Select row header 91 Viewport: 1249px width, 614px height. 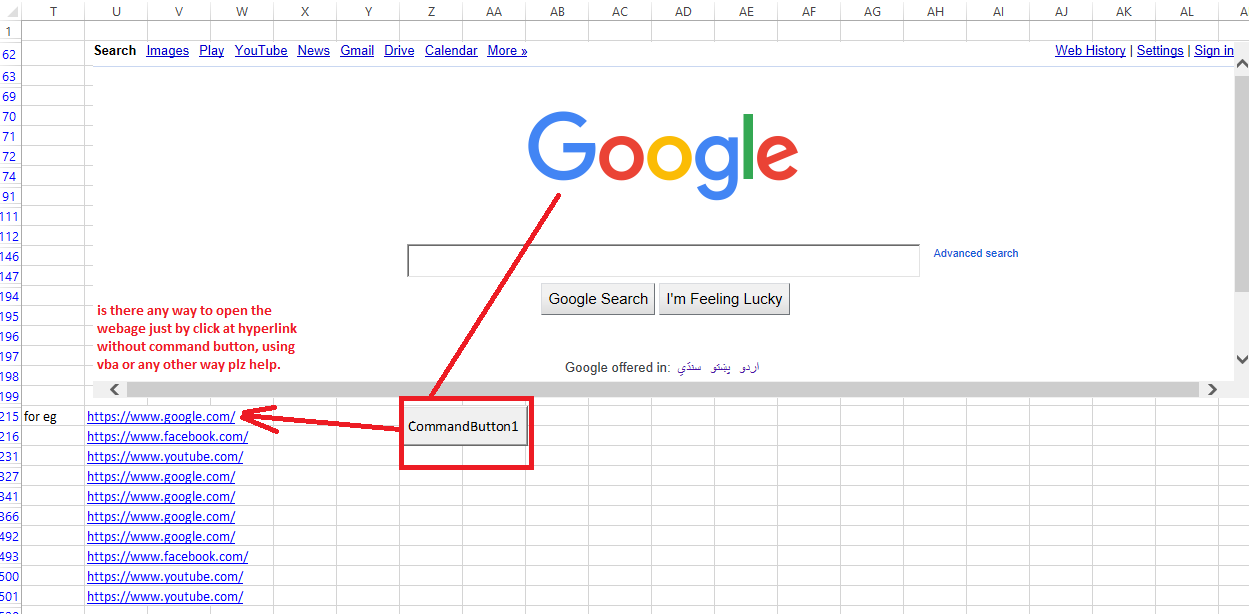[x=10, y=197]
